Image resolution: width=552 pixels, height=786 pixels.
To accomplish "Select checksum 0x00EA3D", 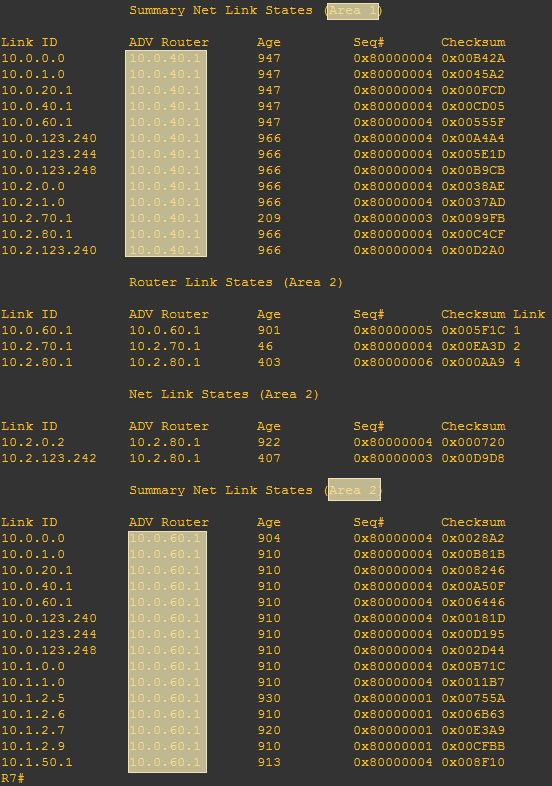I will tap(473, 346).
